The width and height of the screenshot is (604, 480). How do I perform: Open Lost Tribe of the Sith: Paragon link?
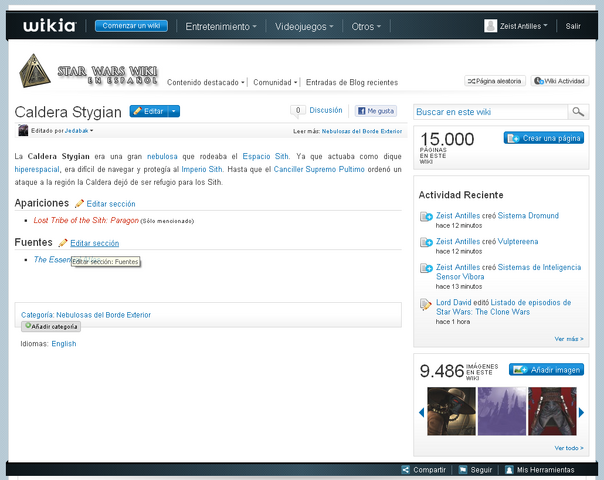pos(86,220)
